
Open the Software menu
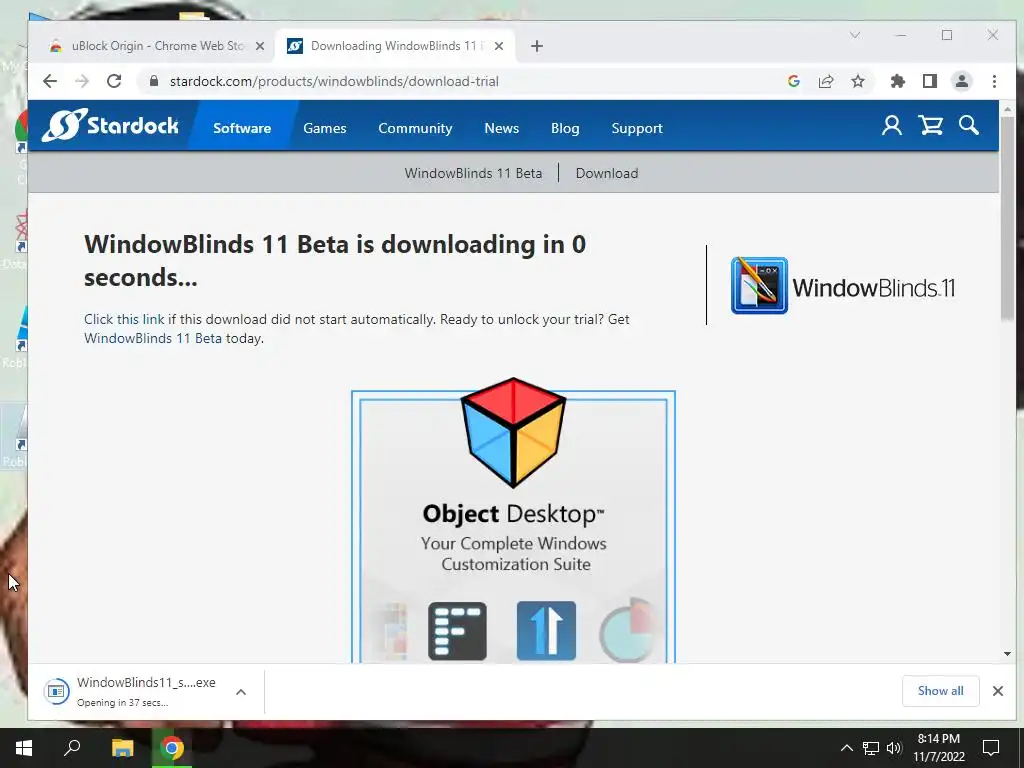242,128
